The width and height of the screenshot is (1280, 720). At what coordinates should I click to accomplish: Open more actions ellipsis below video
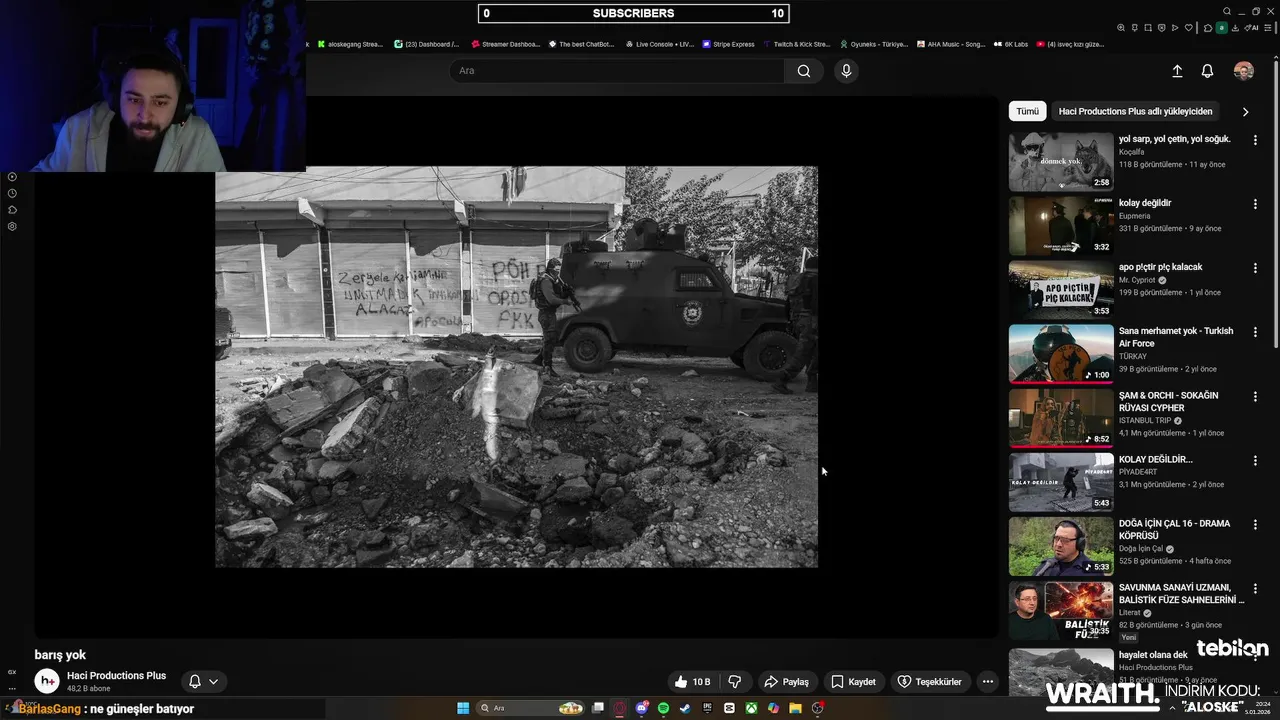point(987,682)
